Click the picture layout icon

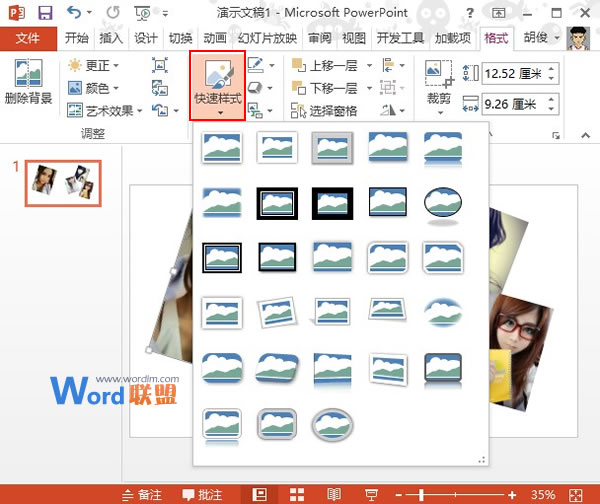[x=255, y=111]
